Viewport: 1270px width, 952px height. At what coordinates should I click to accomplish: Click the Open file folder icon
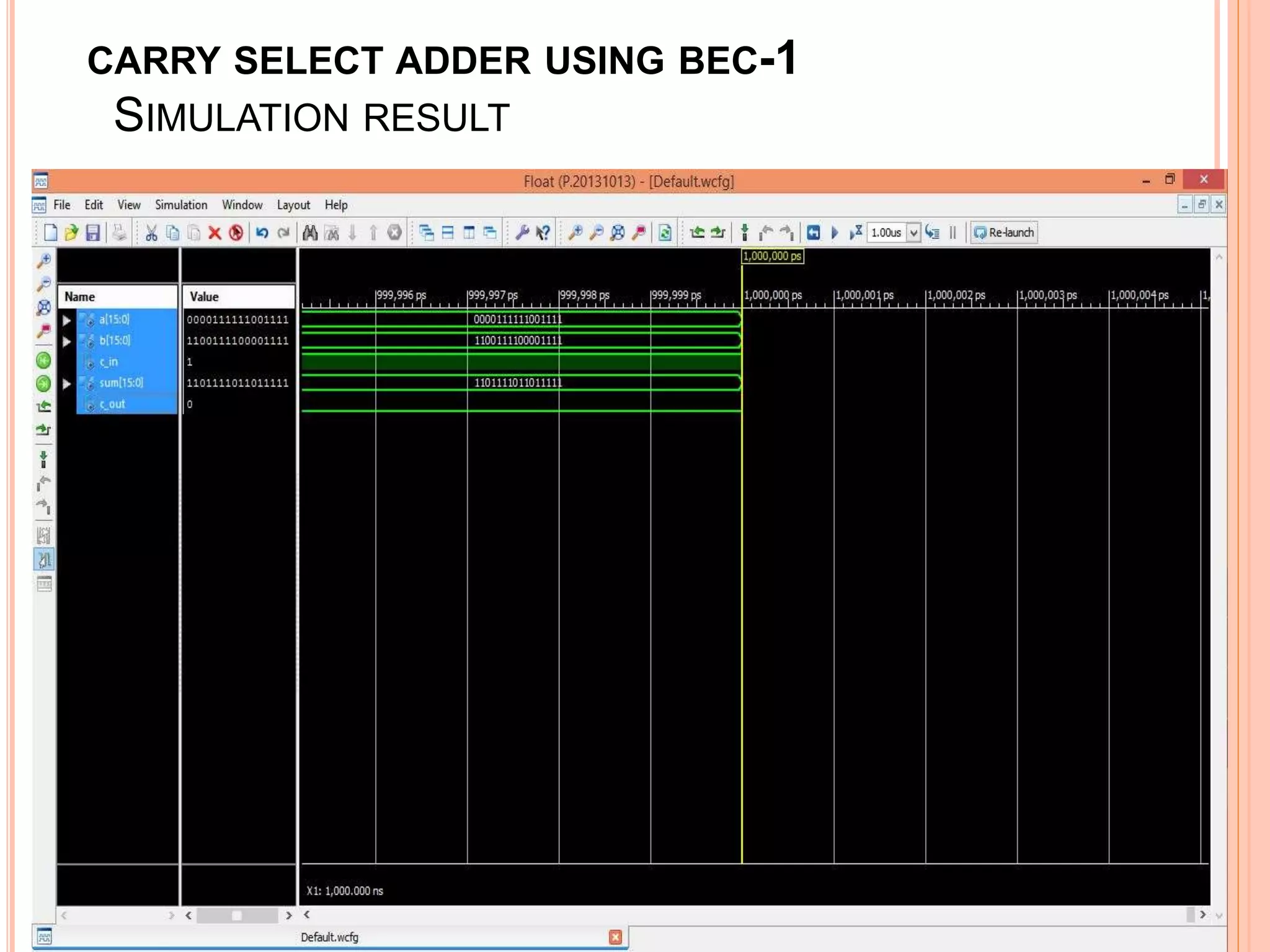(71, 233)
